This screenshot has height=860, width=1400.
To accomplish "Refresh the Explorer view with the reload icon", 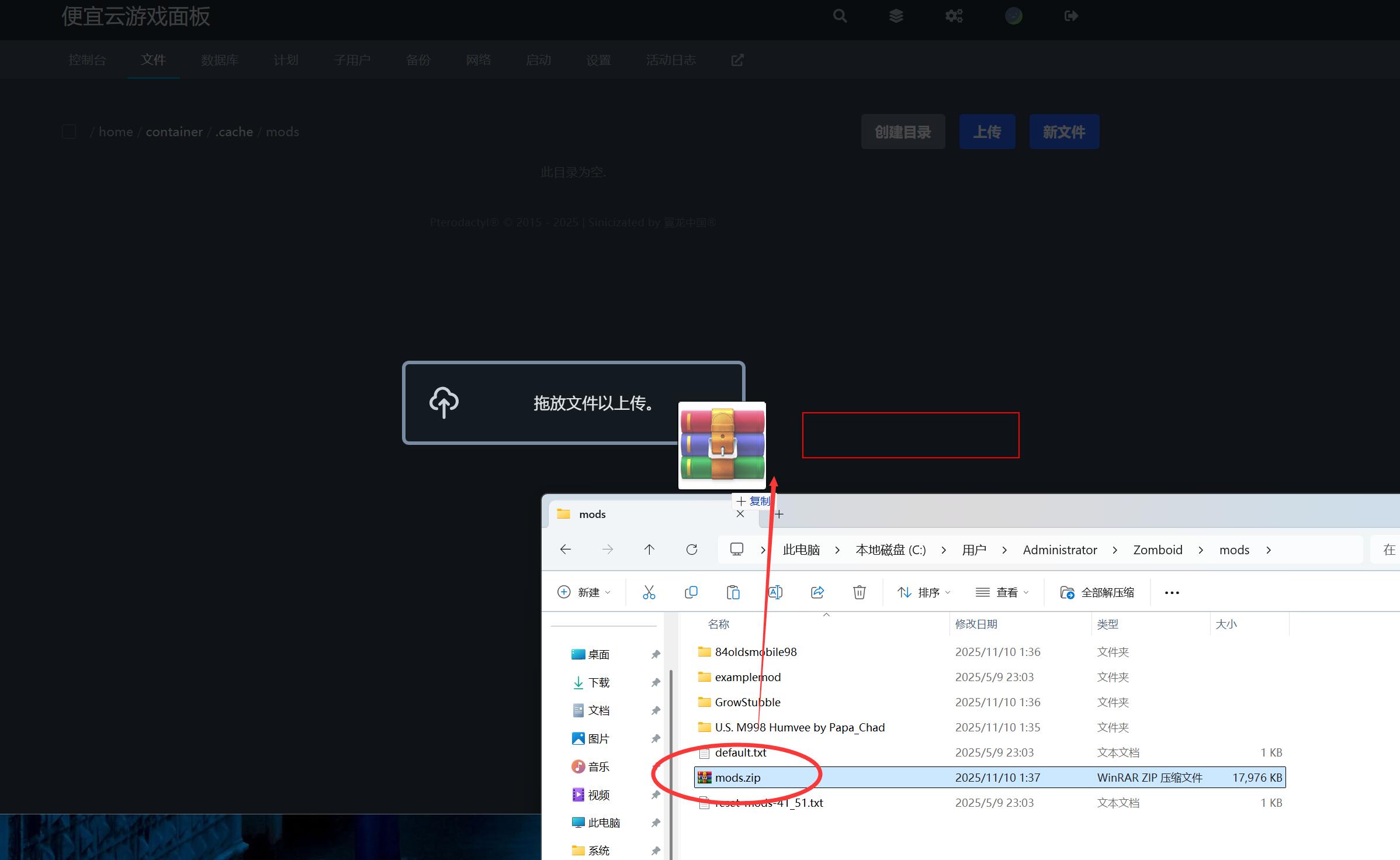I will point(692,550).
